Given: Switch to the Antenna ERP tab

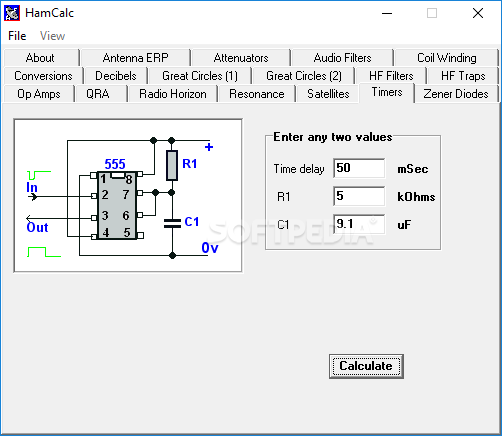Looking at the screenshot, I should tap(135, 58).
